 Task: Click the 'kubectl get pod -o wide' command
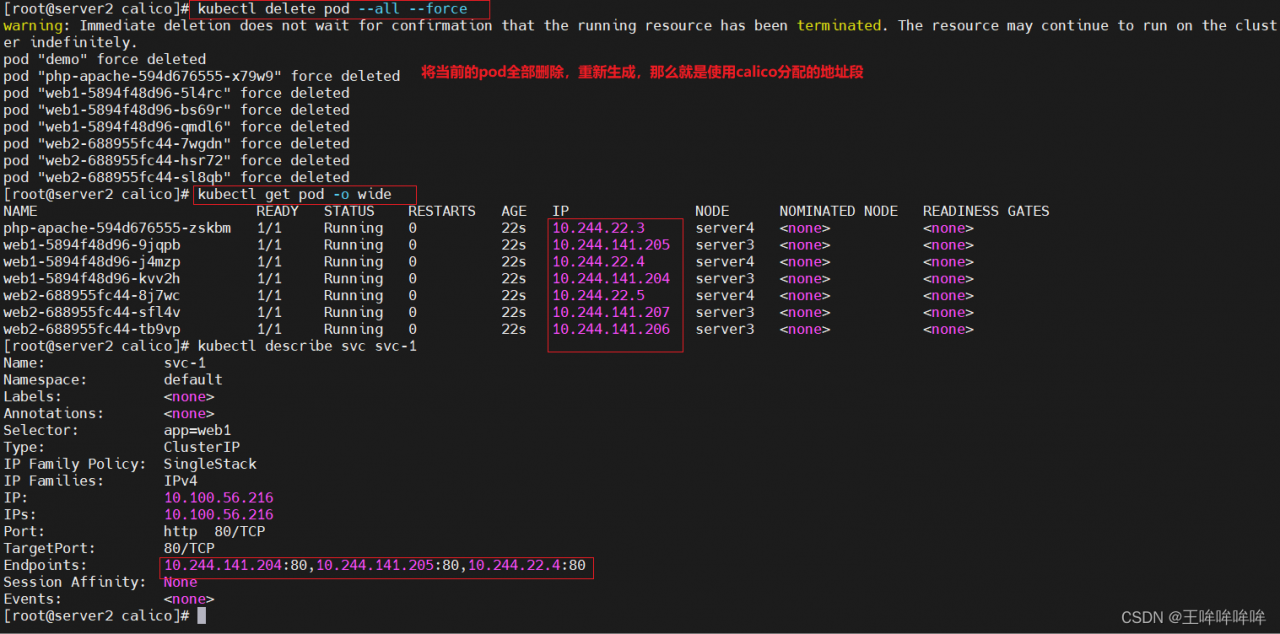pyautogui.click(x=294, y=194)
